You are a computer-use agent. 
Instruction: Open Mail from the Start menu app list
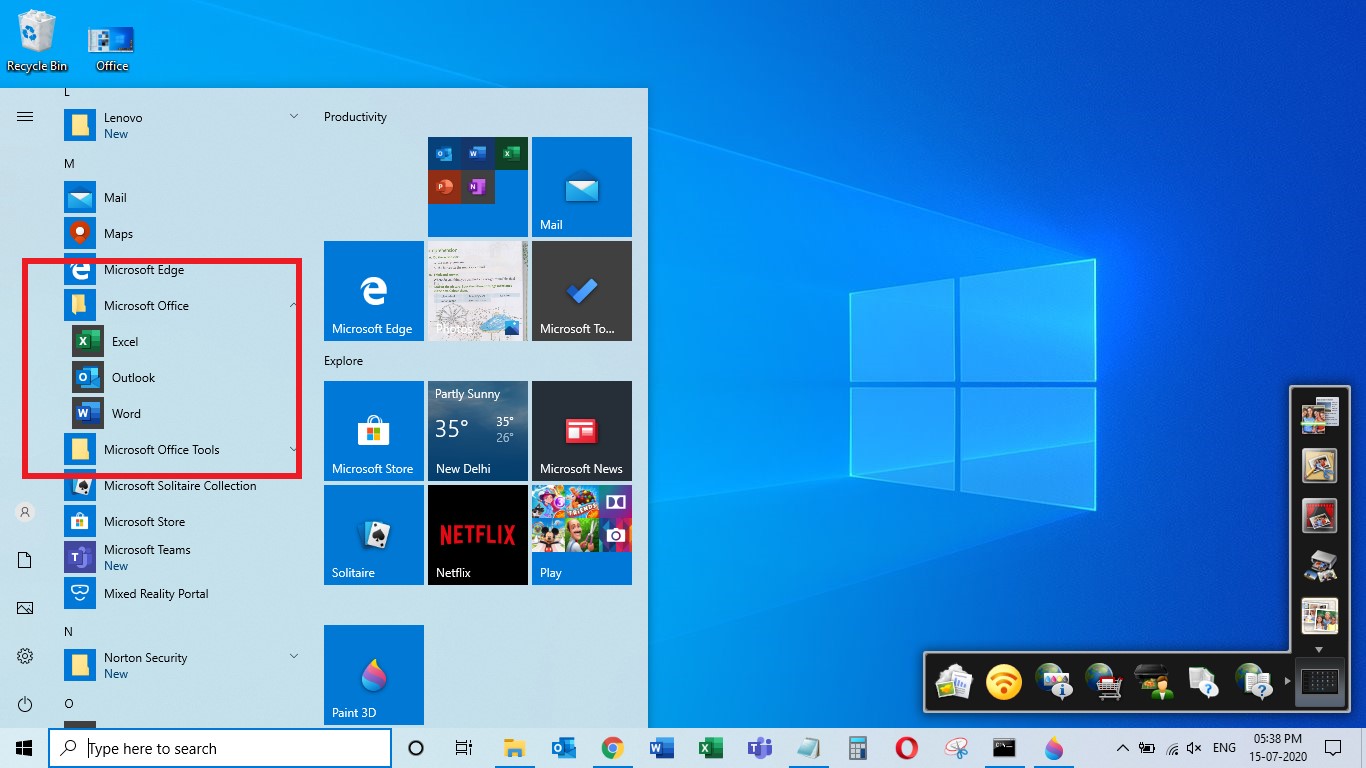pyautogui.click(x=182, y=198)
